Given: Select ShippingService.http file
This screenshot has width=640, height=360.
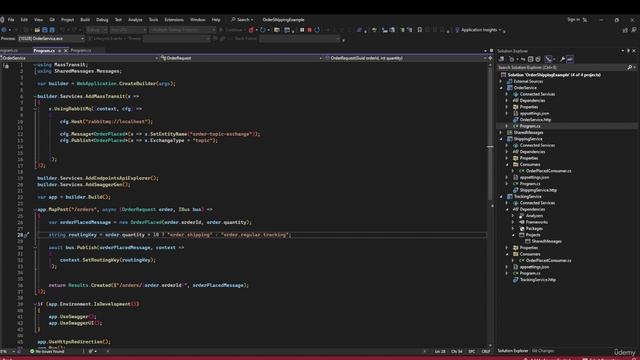Looking at the screenshot, I should [538, 190].
